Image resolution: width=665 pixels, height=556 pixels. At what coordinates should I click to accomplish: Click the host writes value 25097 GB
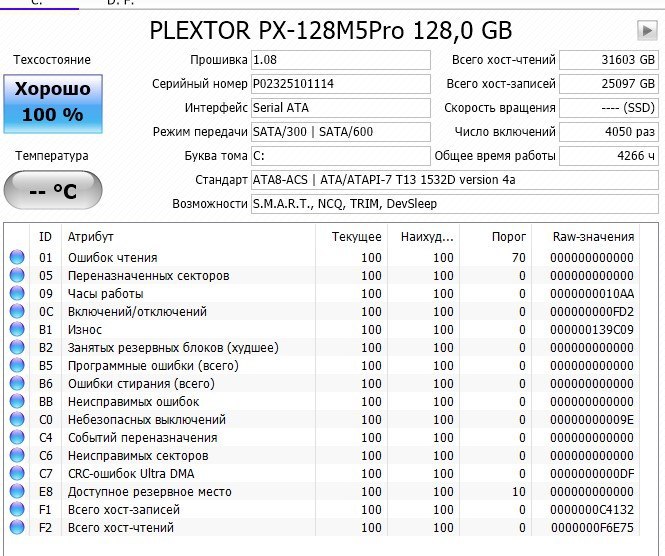coord(609,84)
